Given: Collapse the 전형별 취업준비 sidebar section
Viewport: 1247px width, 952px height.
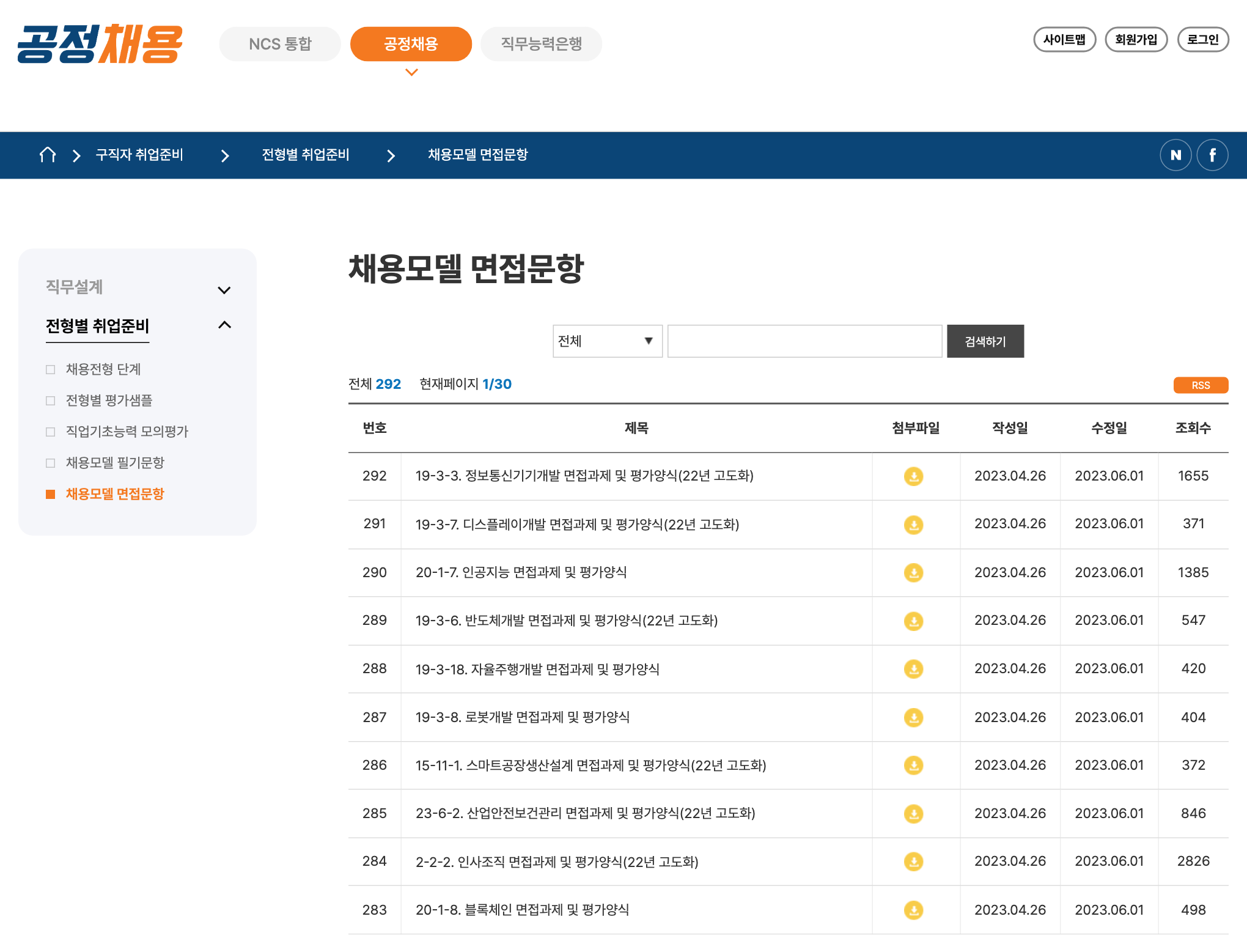Looking at the screenshot, I should 224,325.
